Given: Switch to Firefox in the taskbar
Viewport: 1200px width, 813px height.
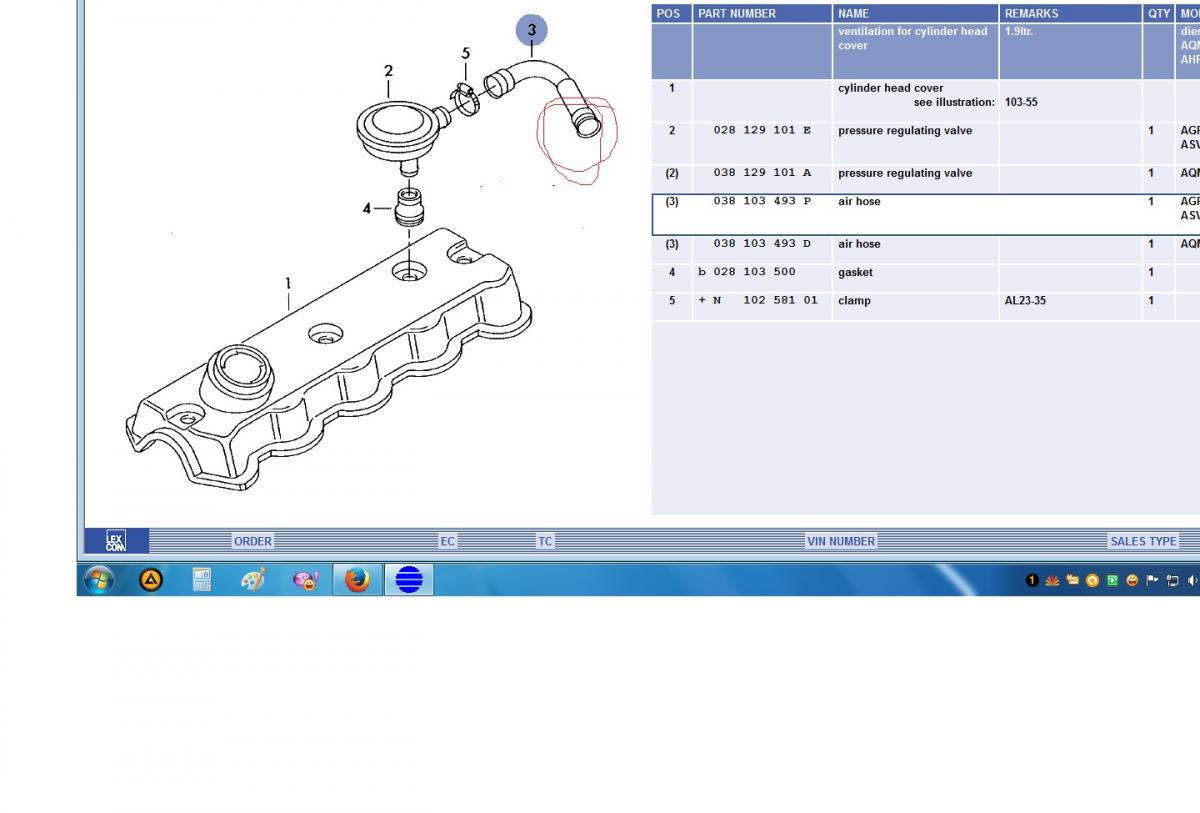Looking at the screenshot, I should (x=357, y=579).
